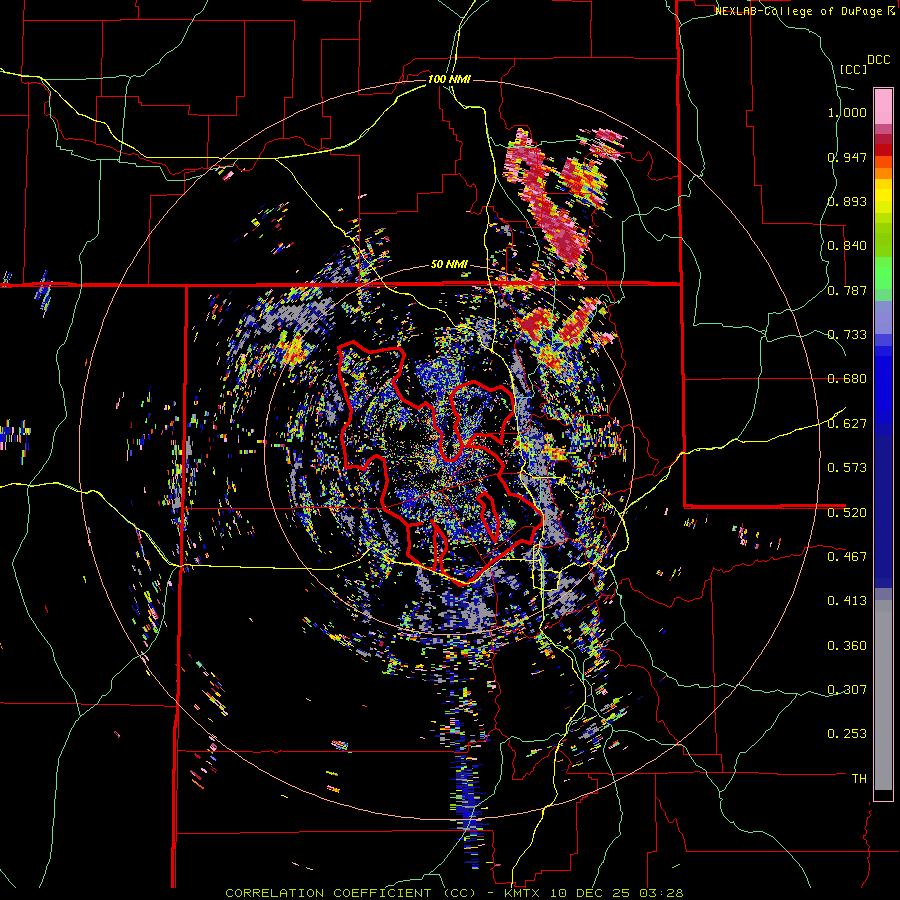Select the 0.307 scale value
This screenshot has height=900, width=900.
pos(847,689)
